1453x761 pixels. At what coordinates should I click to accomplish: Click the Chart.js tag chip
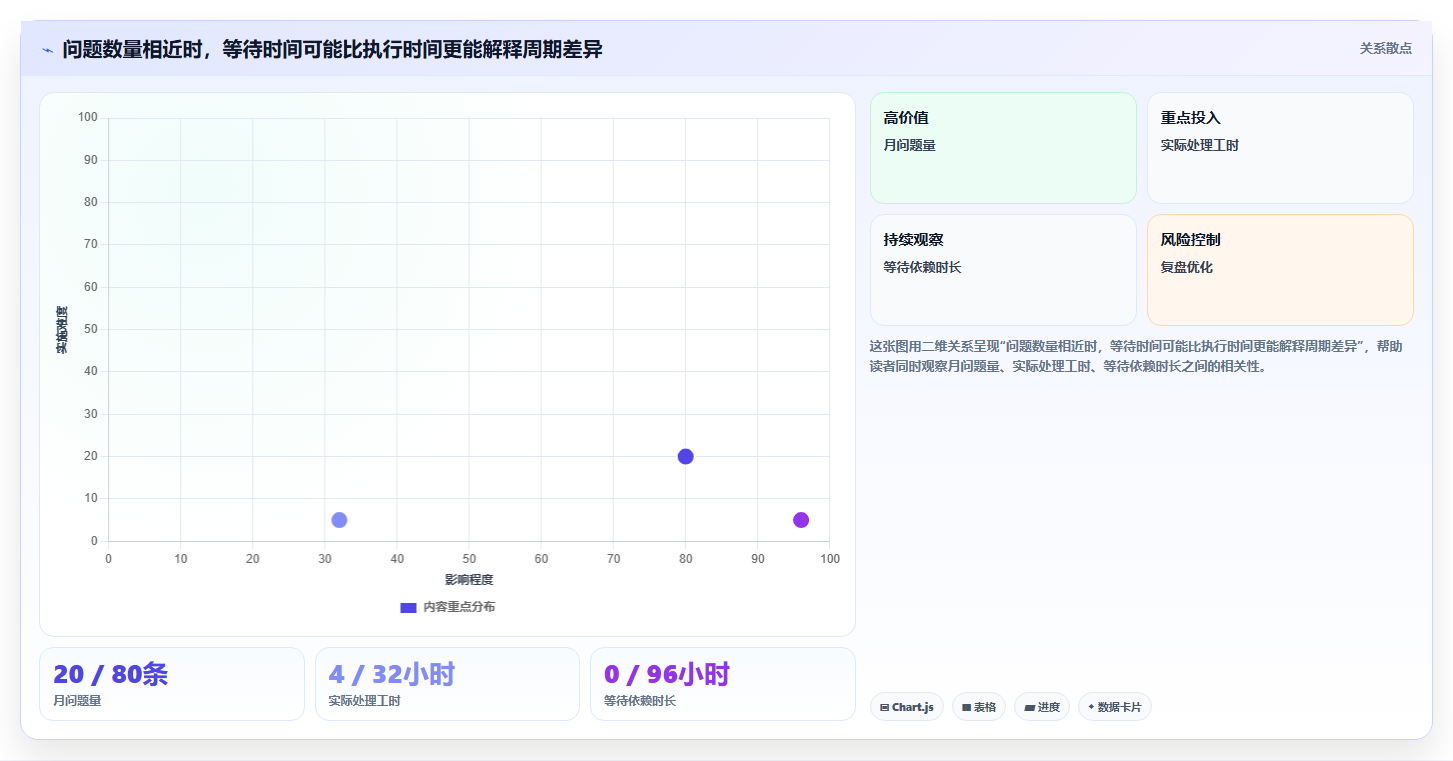[907, 707]
